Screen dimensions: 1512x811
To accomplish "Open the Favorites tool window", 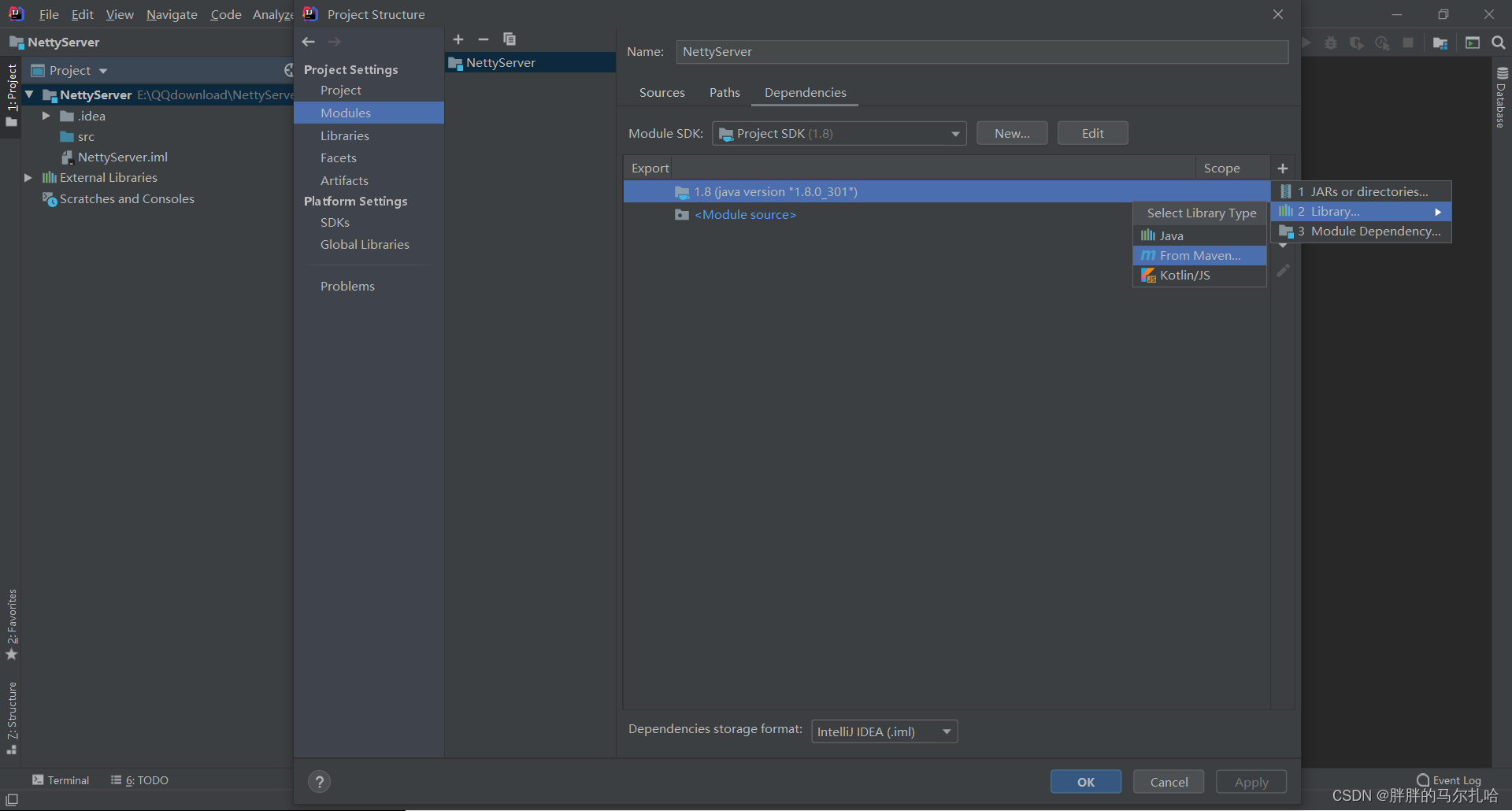I will point(12,625).
